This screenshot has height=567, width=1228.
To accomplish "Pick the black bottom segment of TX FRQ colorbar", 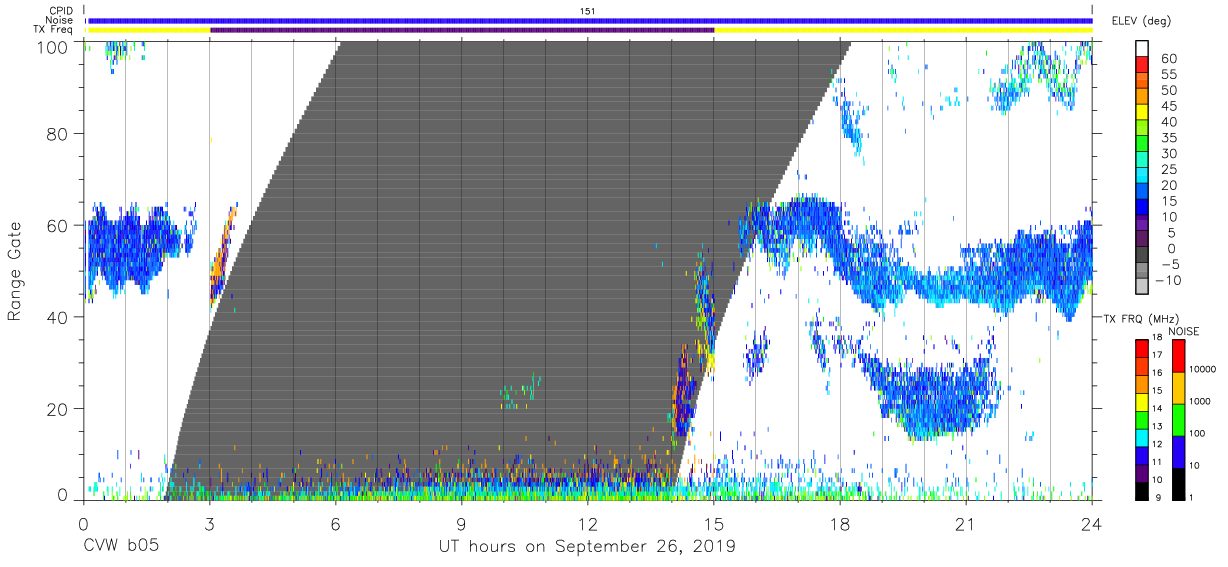I will (x=1141, y=489).
